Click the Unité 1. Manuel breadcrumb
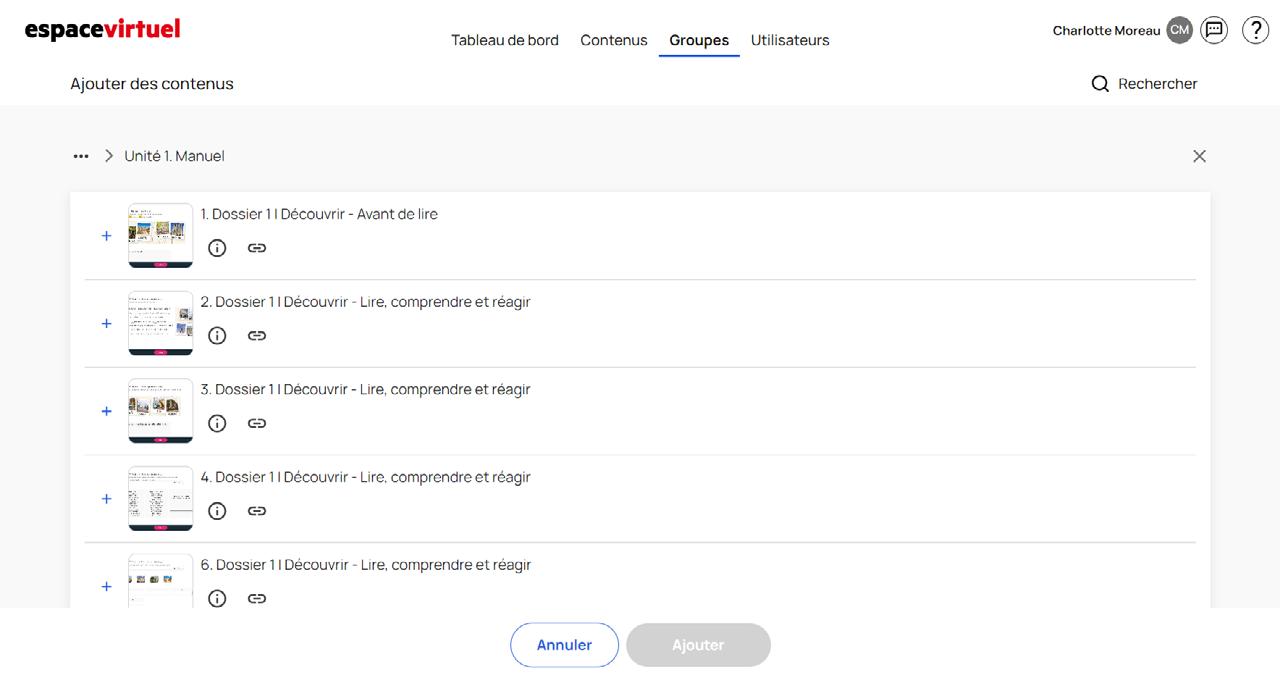 point(174,156)
